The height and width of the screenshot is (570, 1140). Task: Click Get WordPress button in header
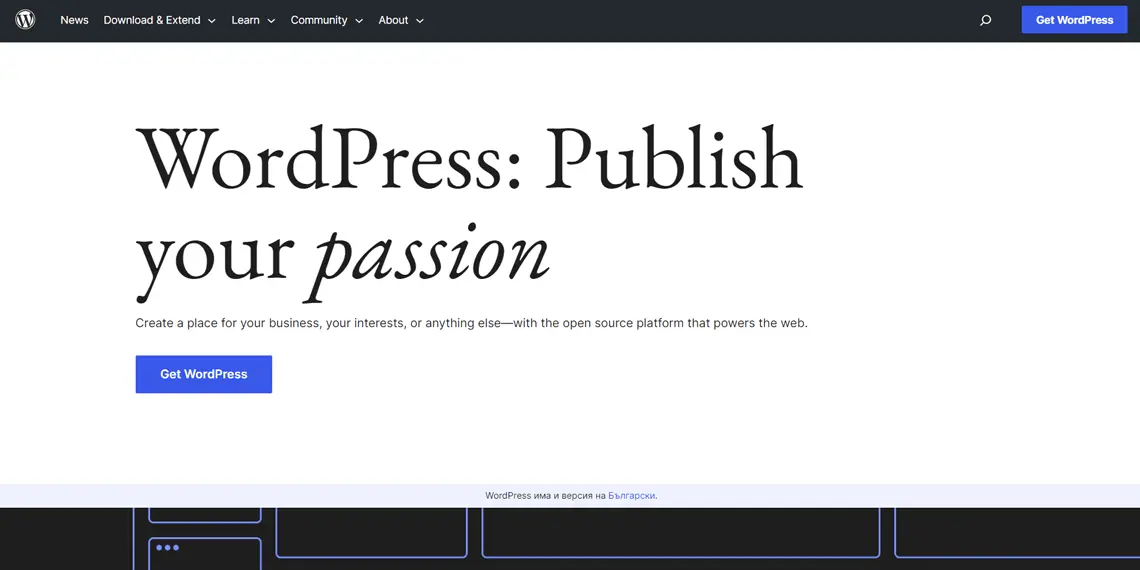tap(1075, 20)
